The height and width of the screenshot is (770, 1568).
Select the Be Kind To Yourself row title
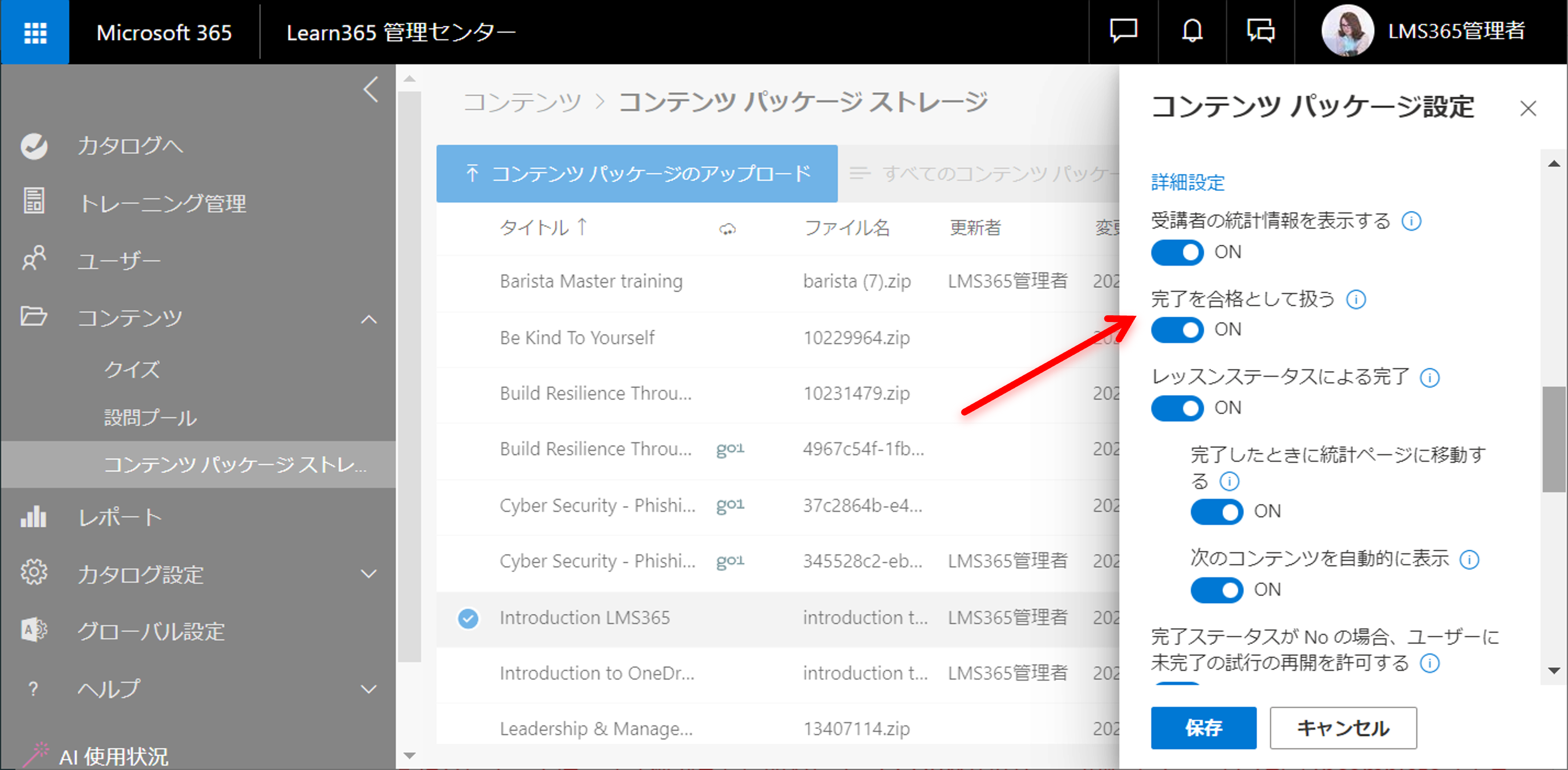click(x=577, y=338)
